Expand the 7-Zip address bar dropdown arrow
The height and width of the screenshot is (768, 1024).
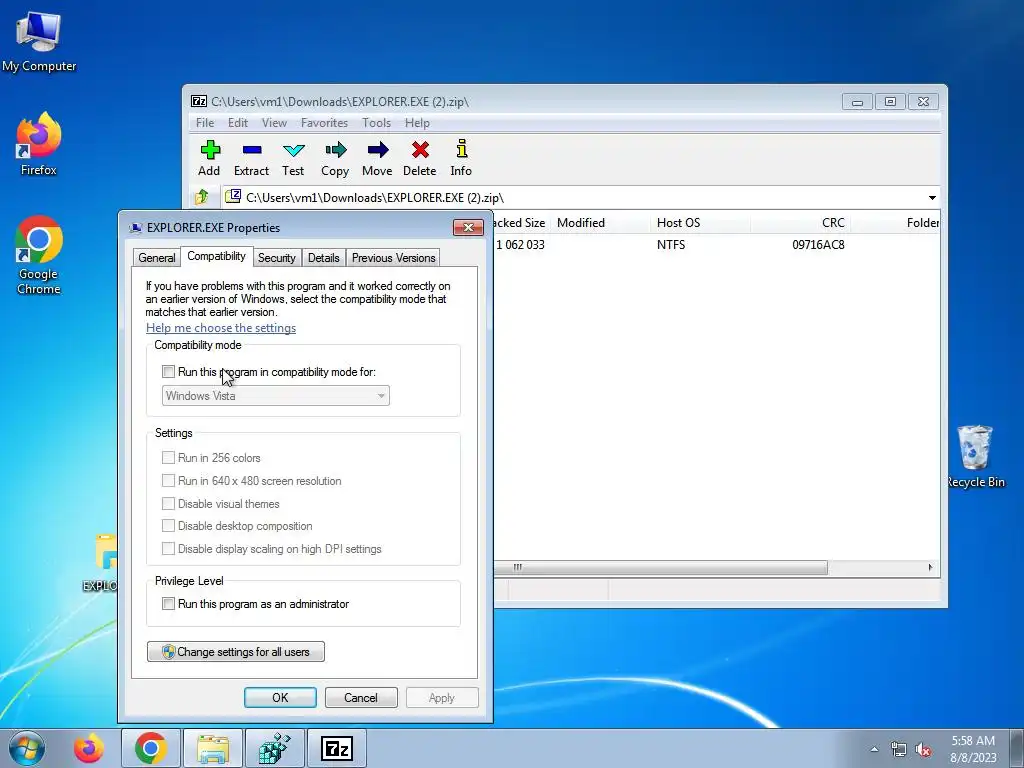(933, 197)
